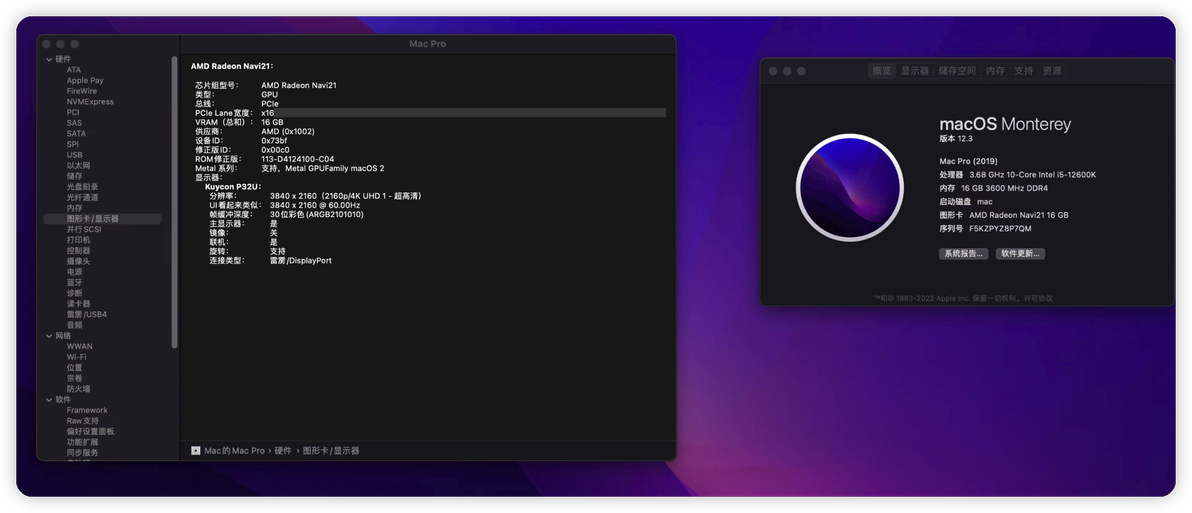Select 储存 in the sidebar
This screenshot has width=1192, height=513.
coord(74,176)
